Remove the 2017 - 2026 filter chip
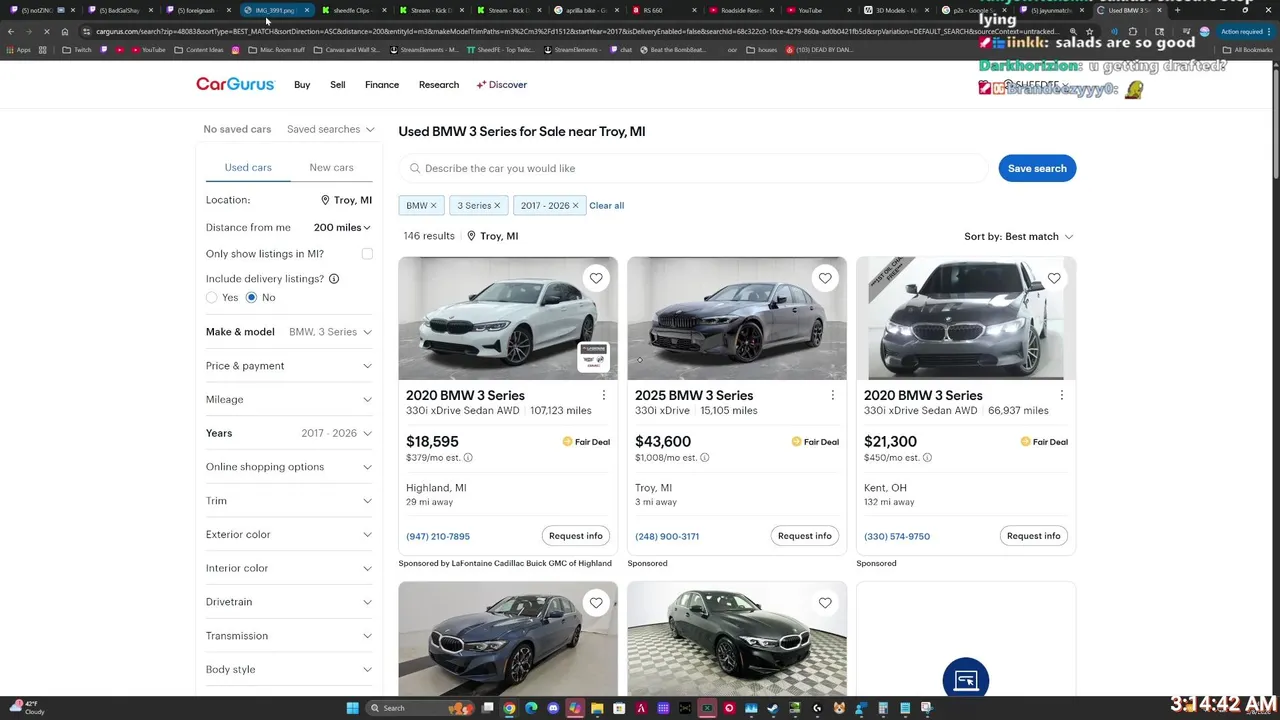Image resolution: width=1280 pixels, height=720 pixels. [575, 205]
